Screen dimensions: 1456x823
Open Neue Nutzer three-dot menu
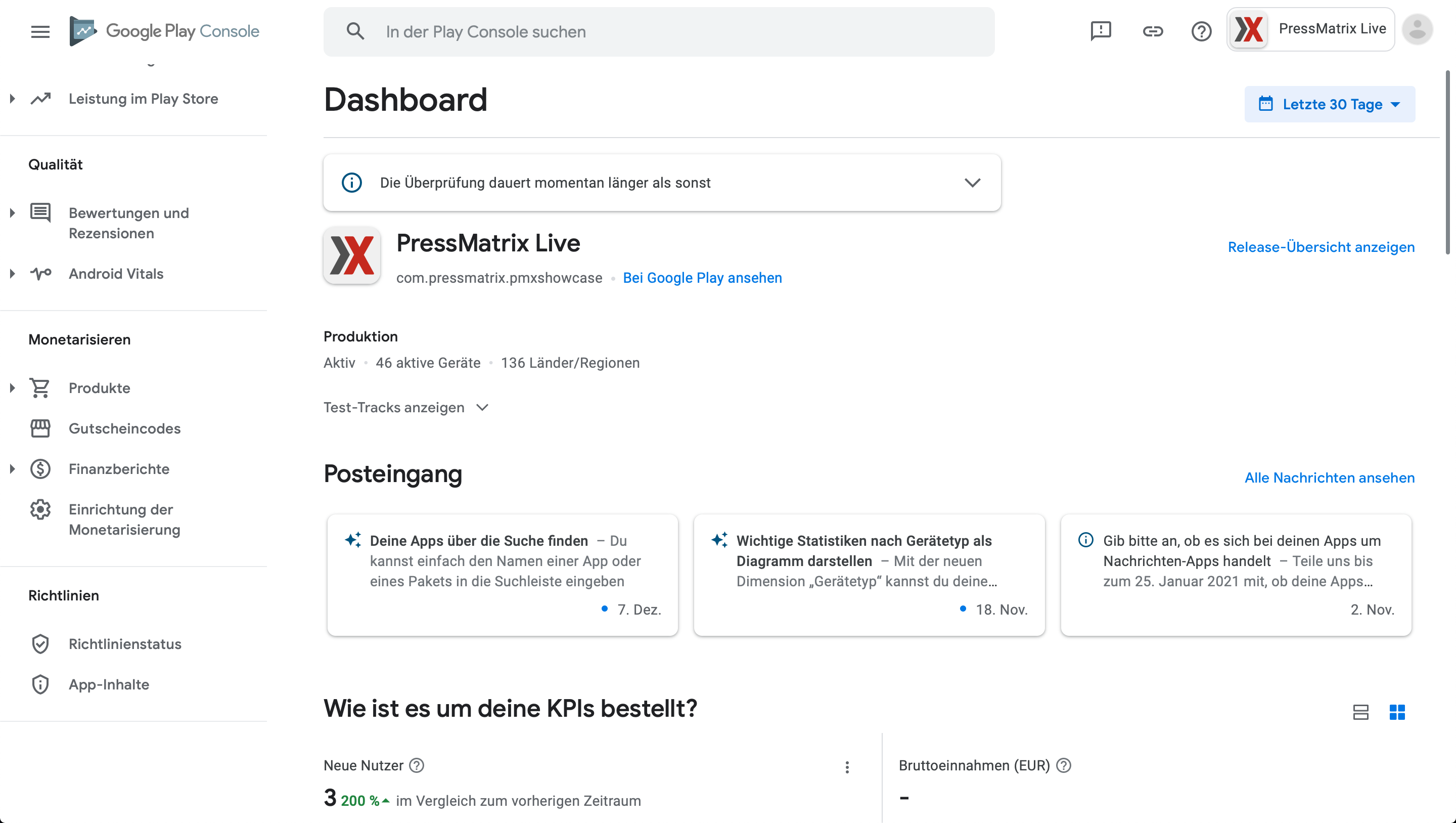pyautogui.click(x=847, y=767)
